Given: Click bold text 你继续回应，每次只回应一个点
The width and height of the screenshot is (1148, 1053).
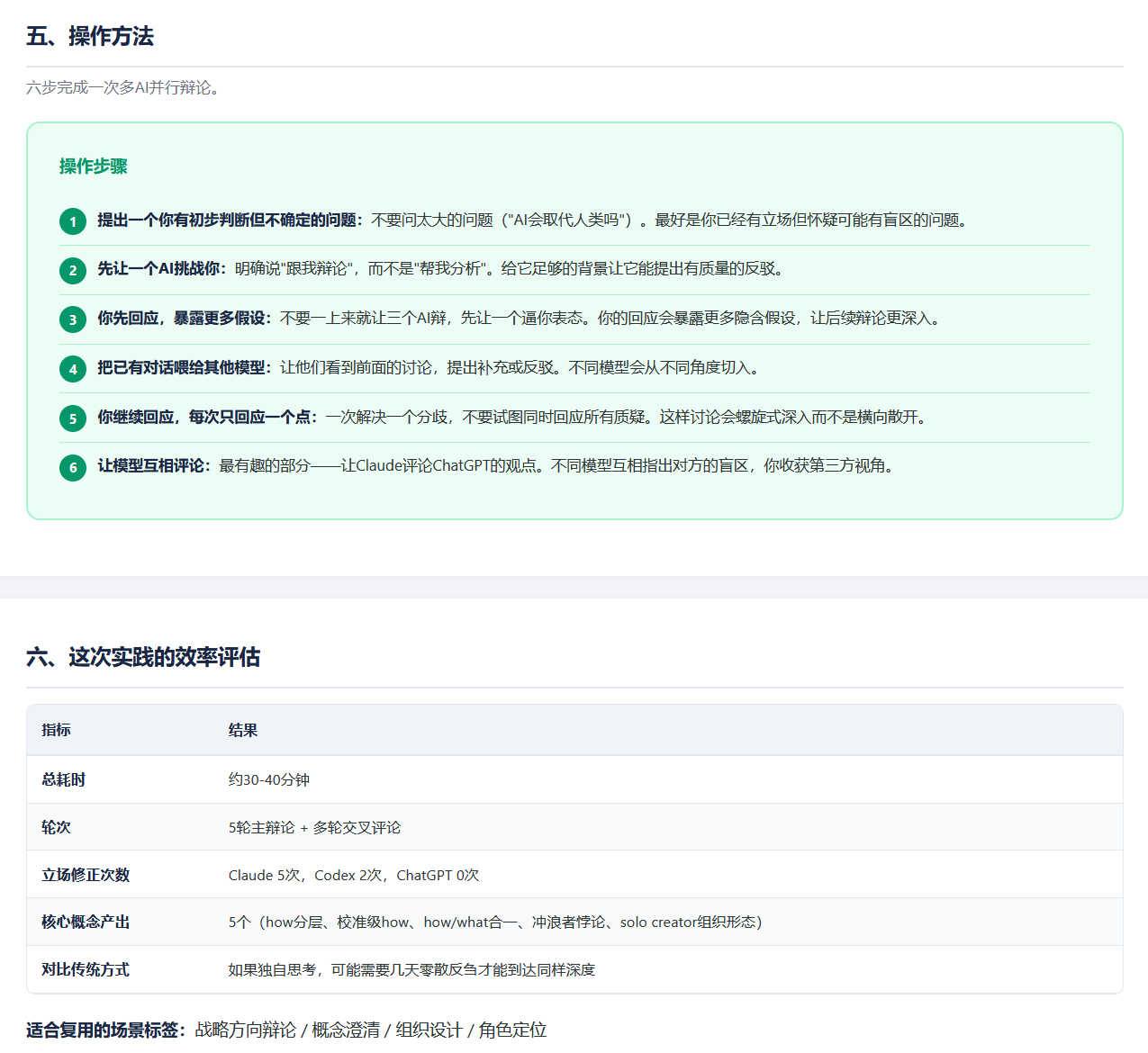Looking at the screenshot, I should 207,418.
